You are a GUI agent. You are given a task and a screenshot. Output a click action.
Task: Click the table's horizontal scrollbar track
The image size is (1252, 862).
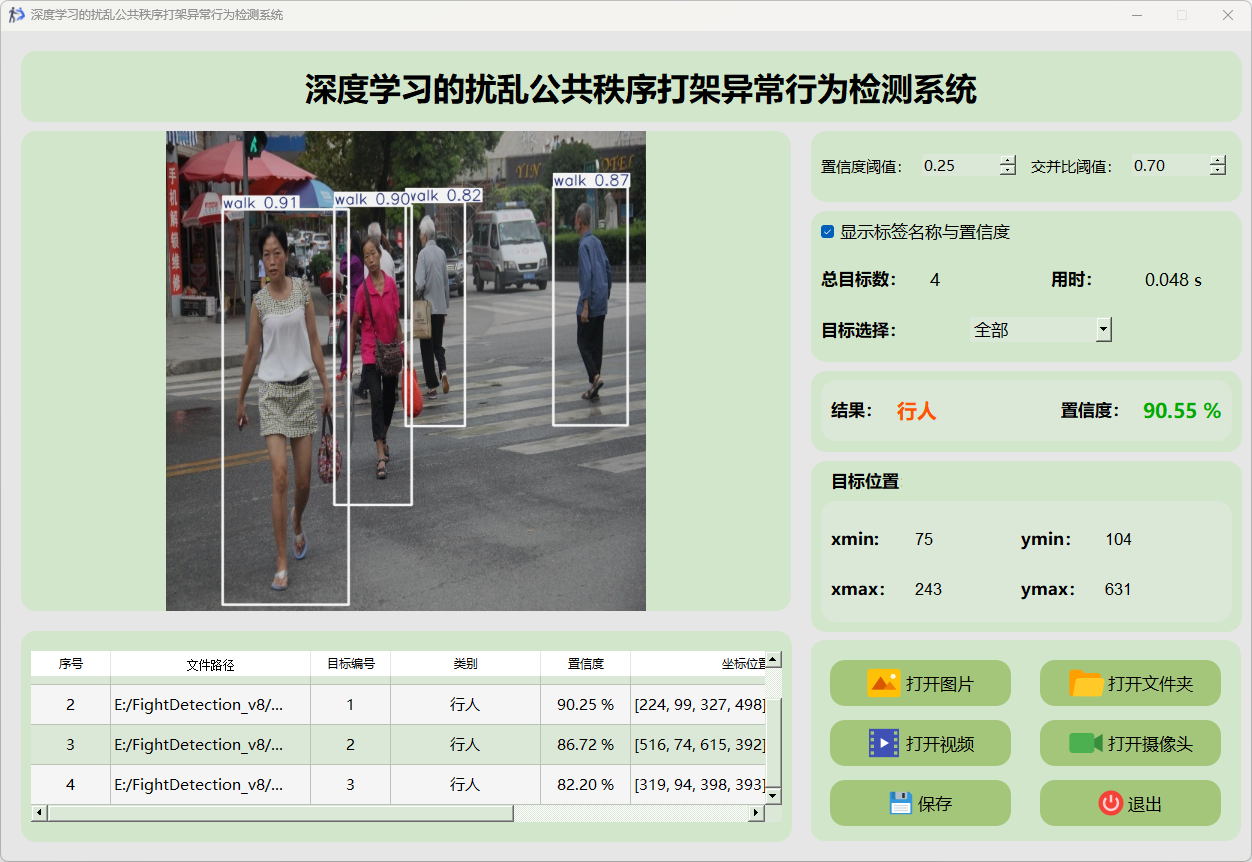(x=630, y=813)
